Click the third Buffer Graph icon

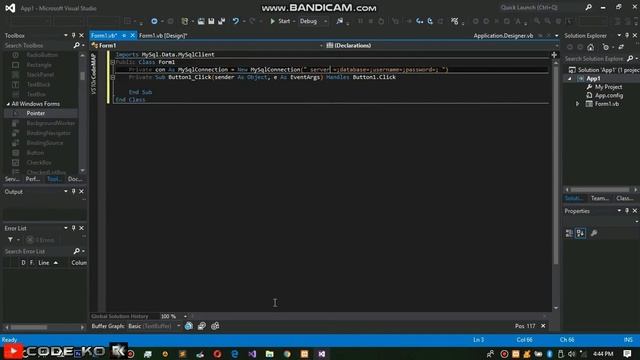[x=215, y=326]
